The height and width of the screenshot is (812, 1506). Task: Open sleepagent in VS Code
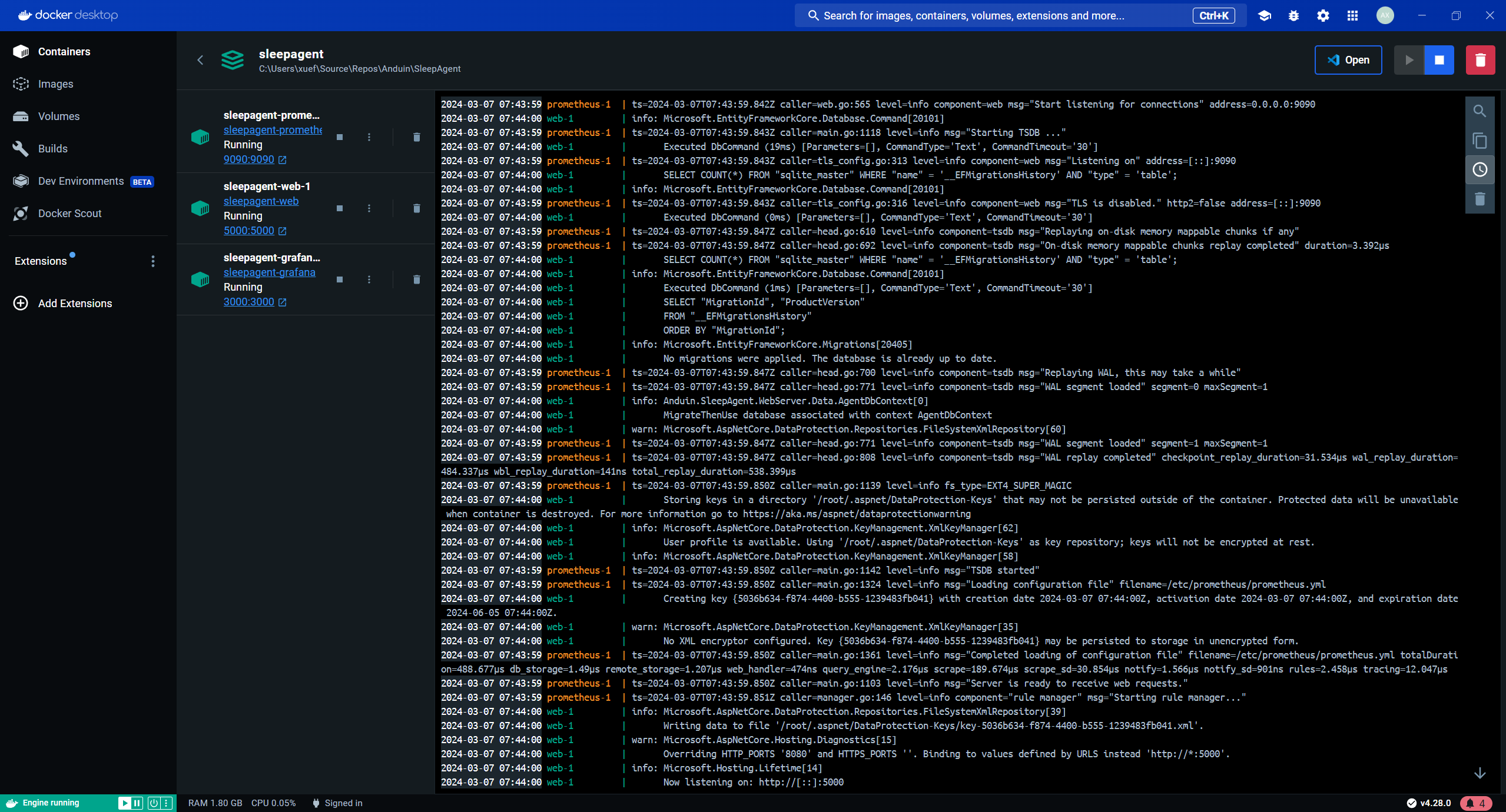pos(1348,60)
